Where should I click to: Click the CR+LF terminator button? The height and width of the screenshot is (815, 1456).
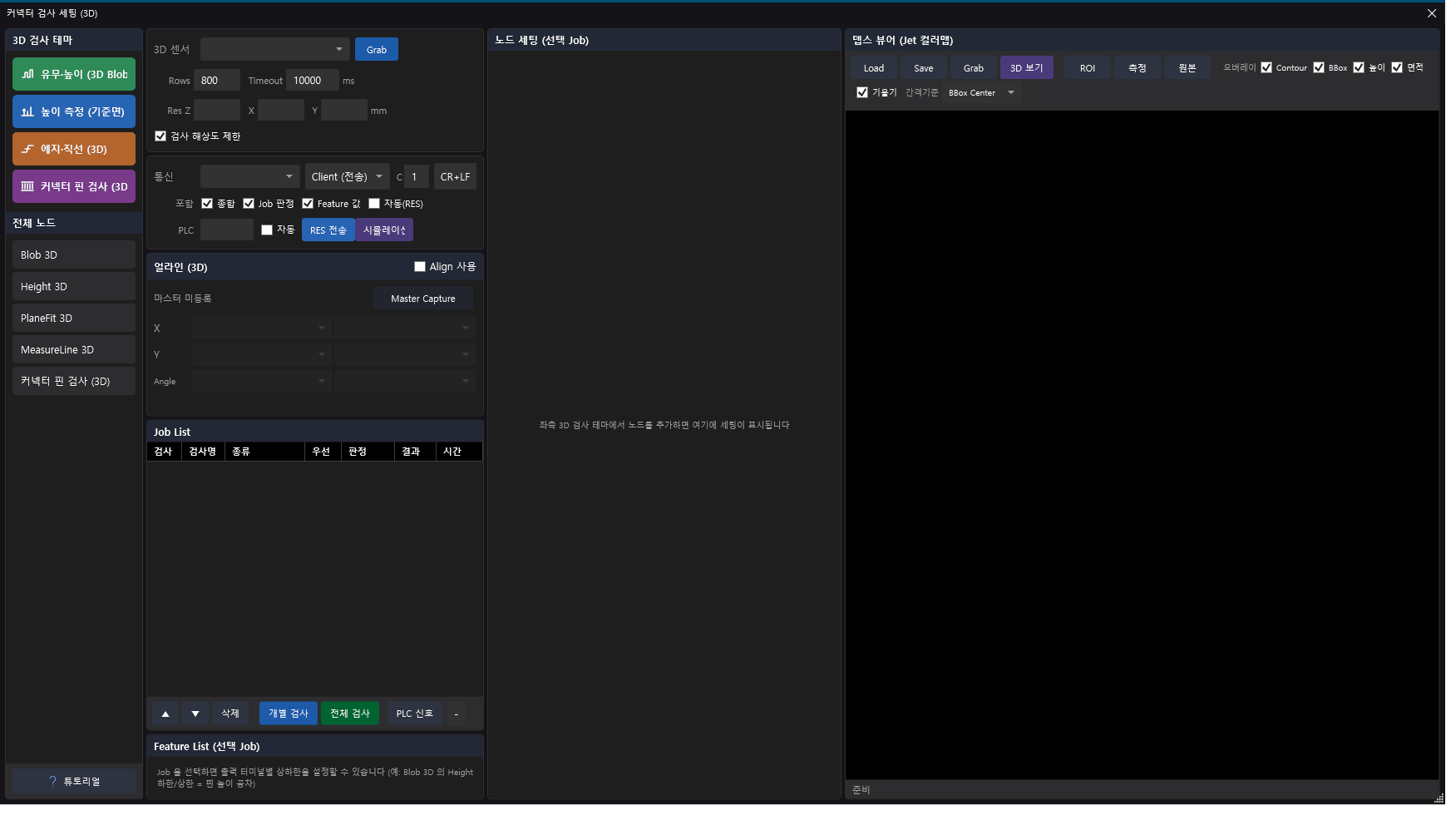[x=456, y=176]
